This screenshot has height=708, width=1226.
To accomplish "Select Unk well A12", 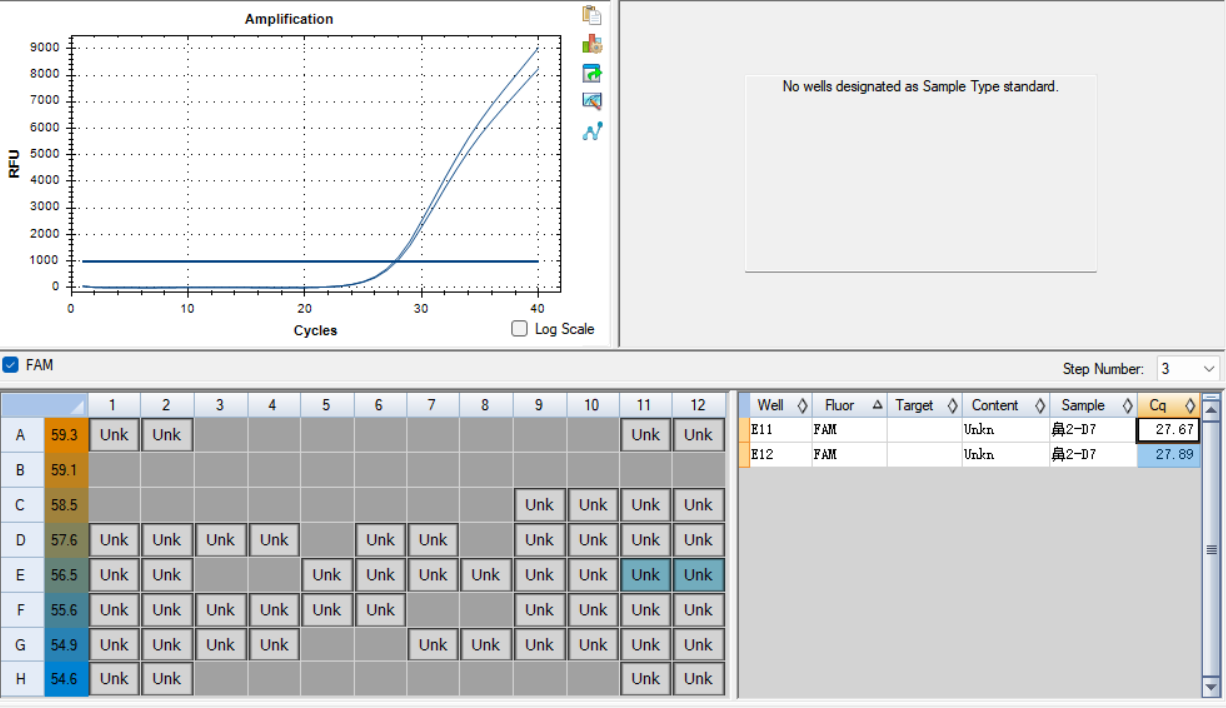I will pos(698,435).
